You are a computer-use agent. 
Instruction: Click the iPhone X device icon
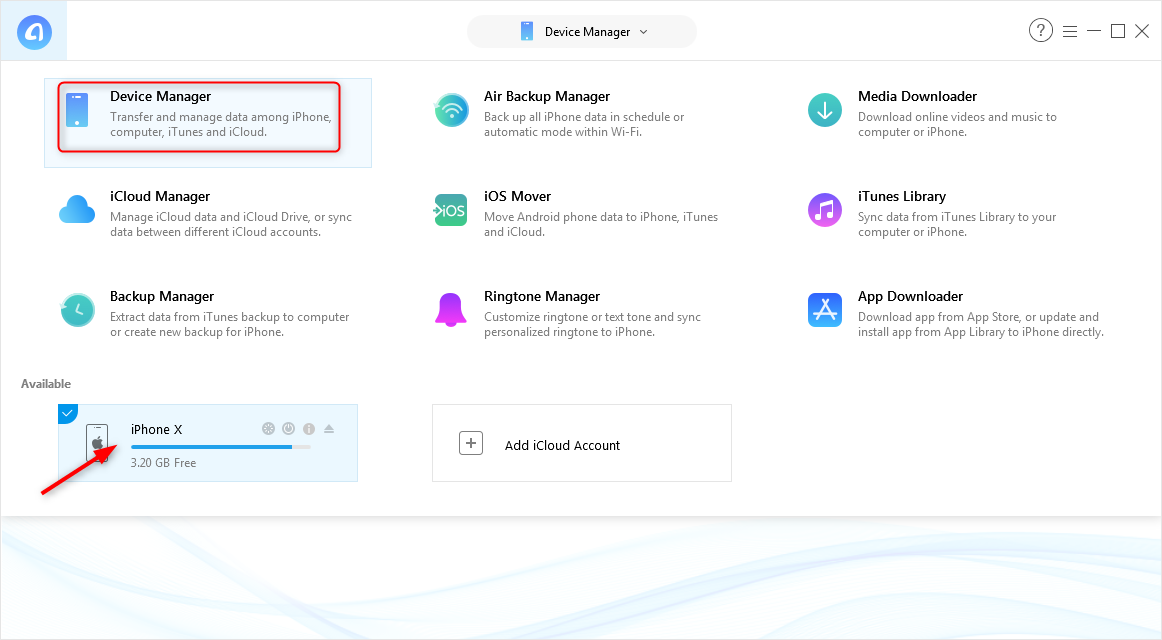[x=97, y=443]
